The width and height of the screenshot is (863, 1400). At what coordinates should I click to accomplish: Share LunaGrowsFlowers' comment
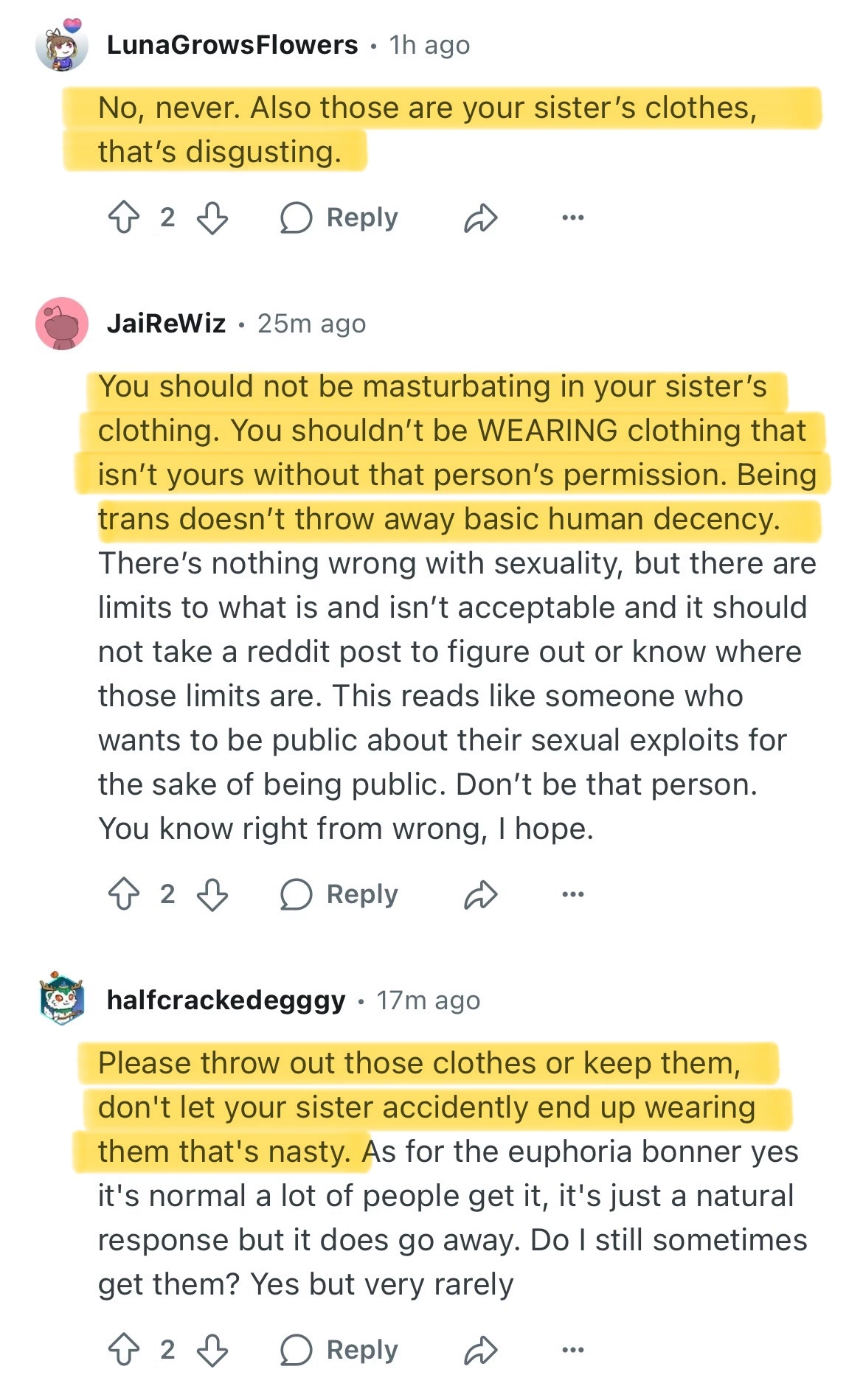(x=481, y=218)
